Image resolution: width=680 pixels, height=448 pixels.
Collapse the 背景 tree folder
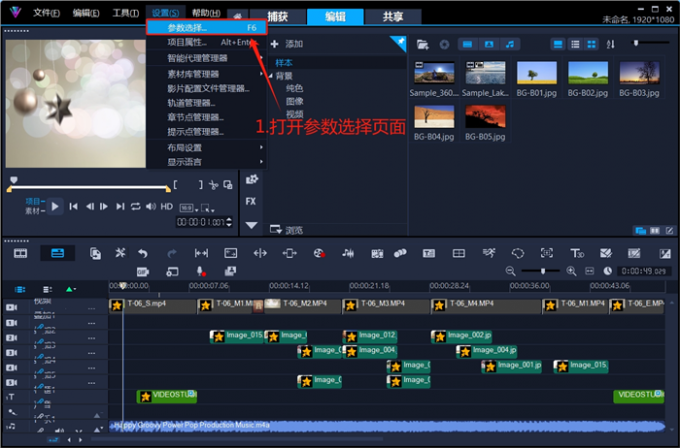click(x=271, y=76)
